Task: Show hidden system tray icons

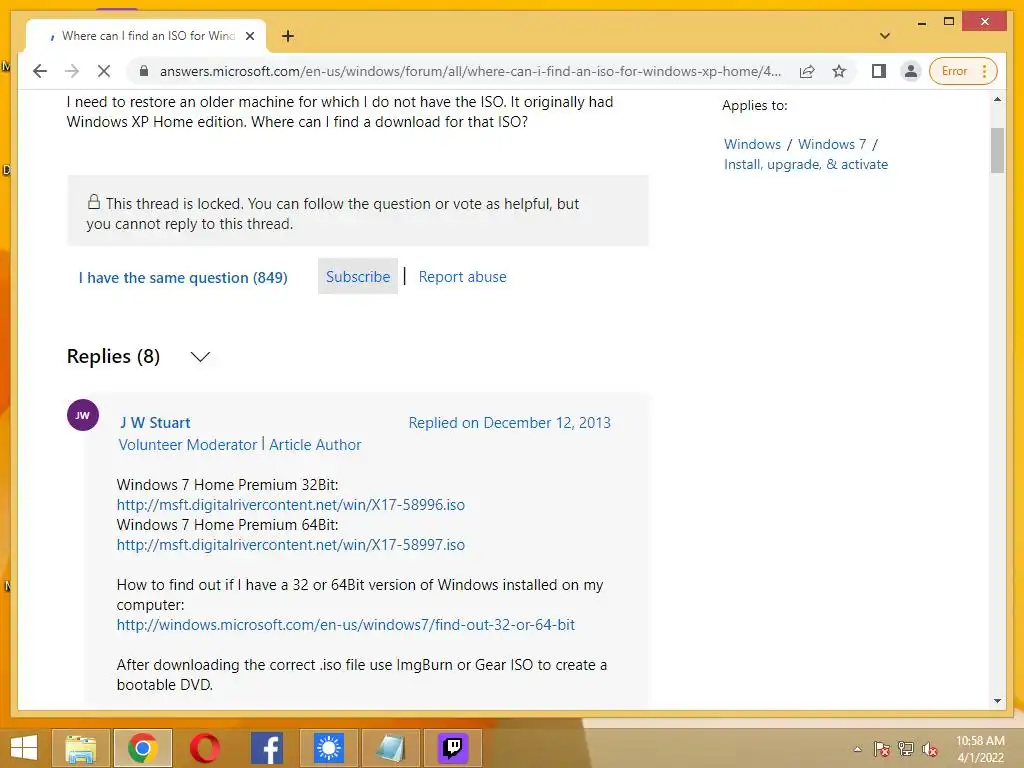Action: click(857, 749)
